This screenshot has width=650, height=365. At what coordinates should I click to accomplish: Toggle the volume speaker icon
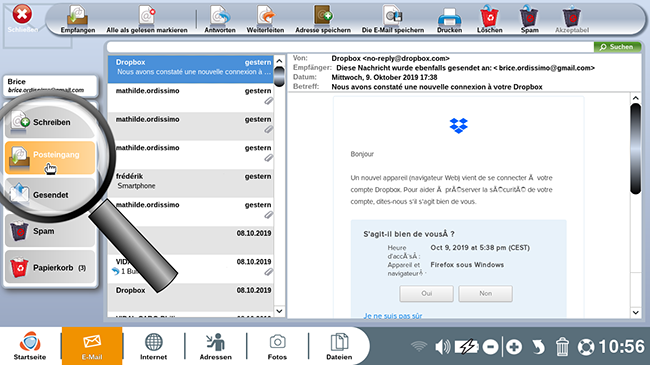[x=442, y=346]
